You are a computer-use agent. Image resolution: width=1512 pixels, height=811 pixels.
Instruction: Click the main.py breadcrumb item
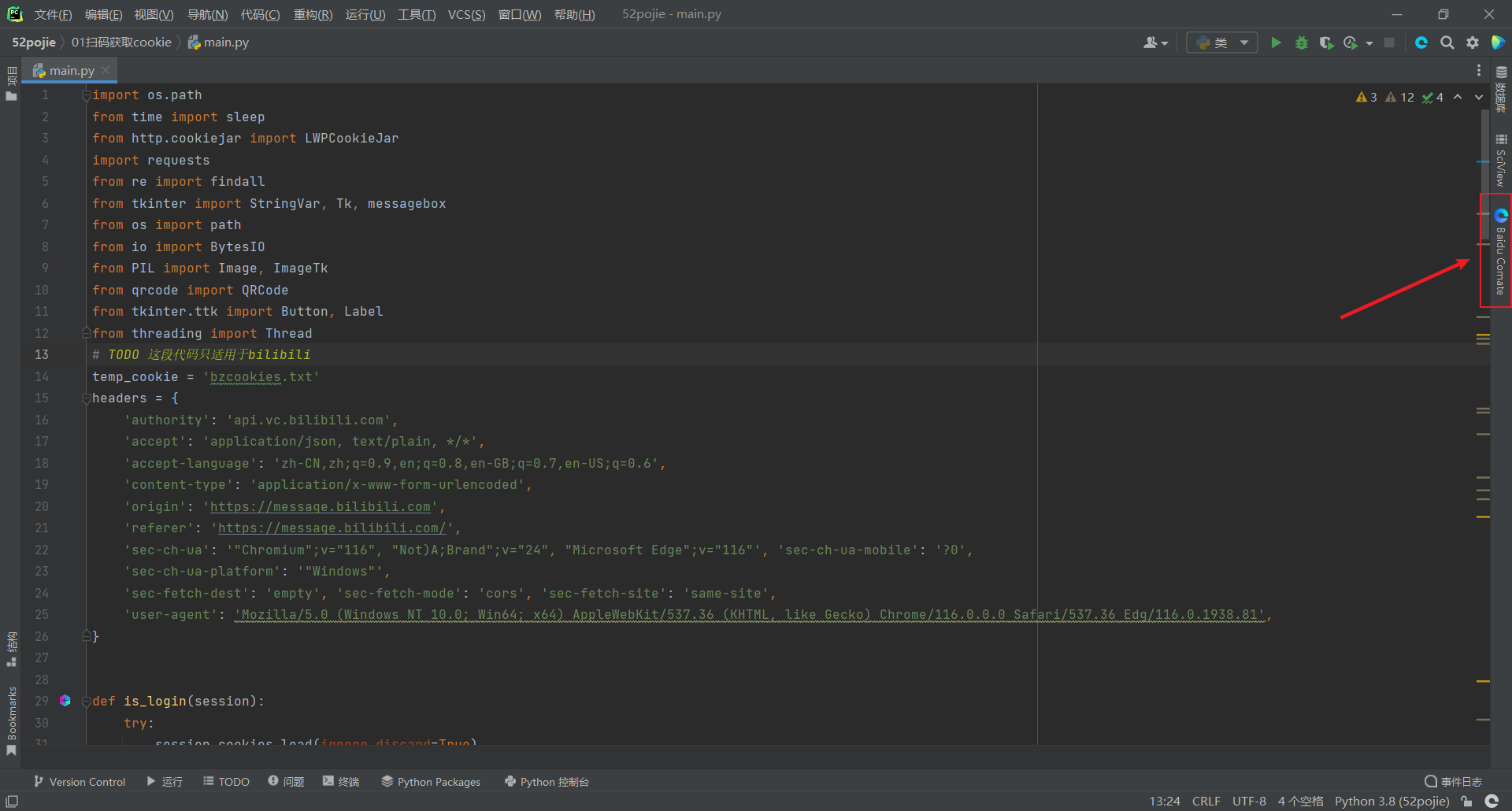click(218, 43)
